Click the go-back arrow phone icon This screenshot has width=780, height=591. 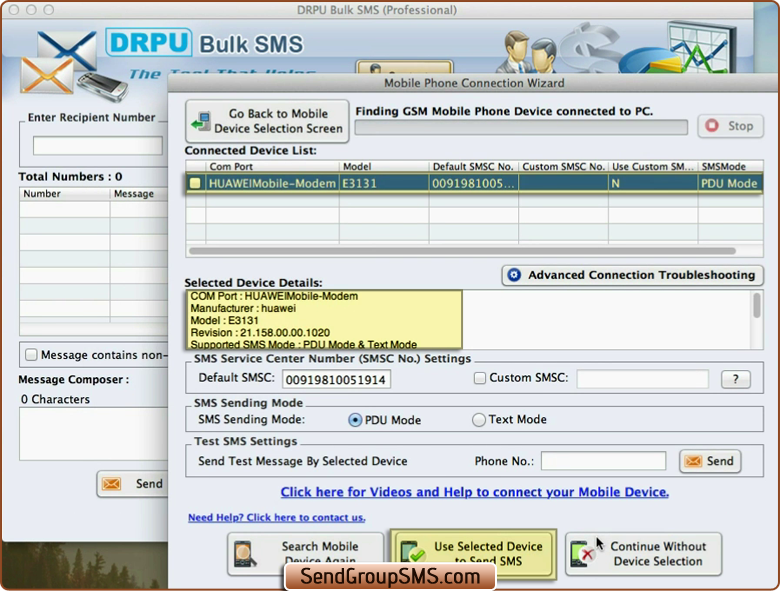(x=201, y=121)
